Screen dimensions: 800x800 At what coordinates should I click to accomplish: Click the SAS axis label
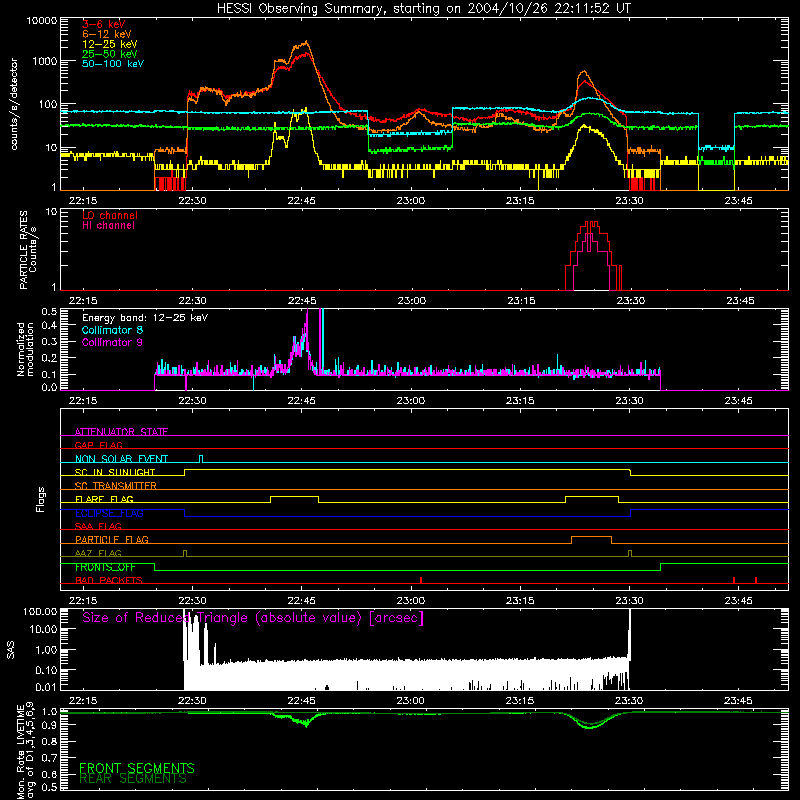[x=11, y=650]
